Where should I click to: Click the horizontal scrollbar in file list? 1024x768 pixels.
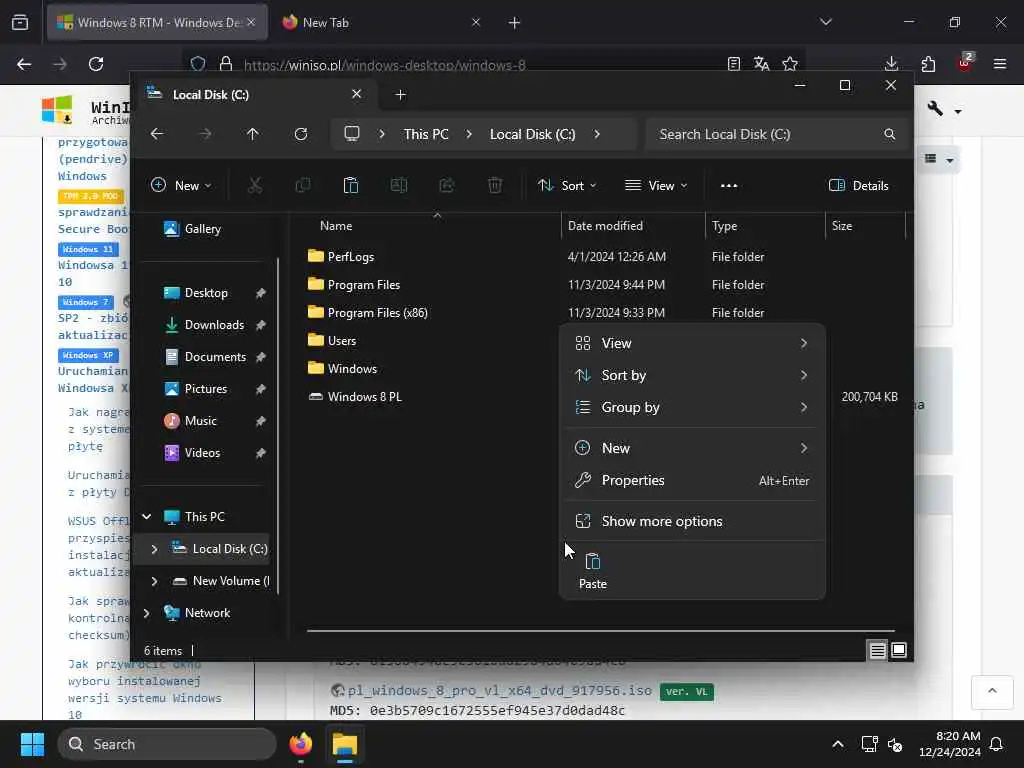pyautogui.click(x=601, y=631)
